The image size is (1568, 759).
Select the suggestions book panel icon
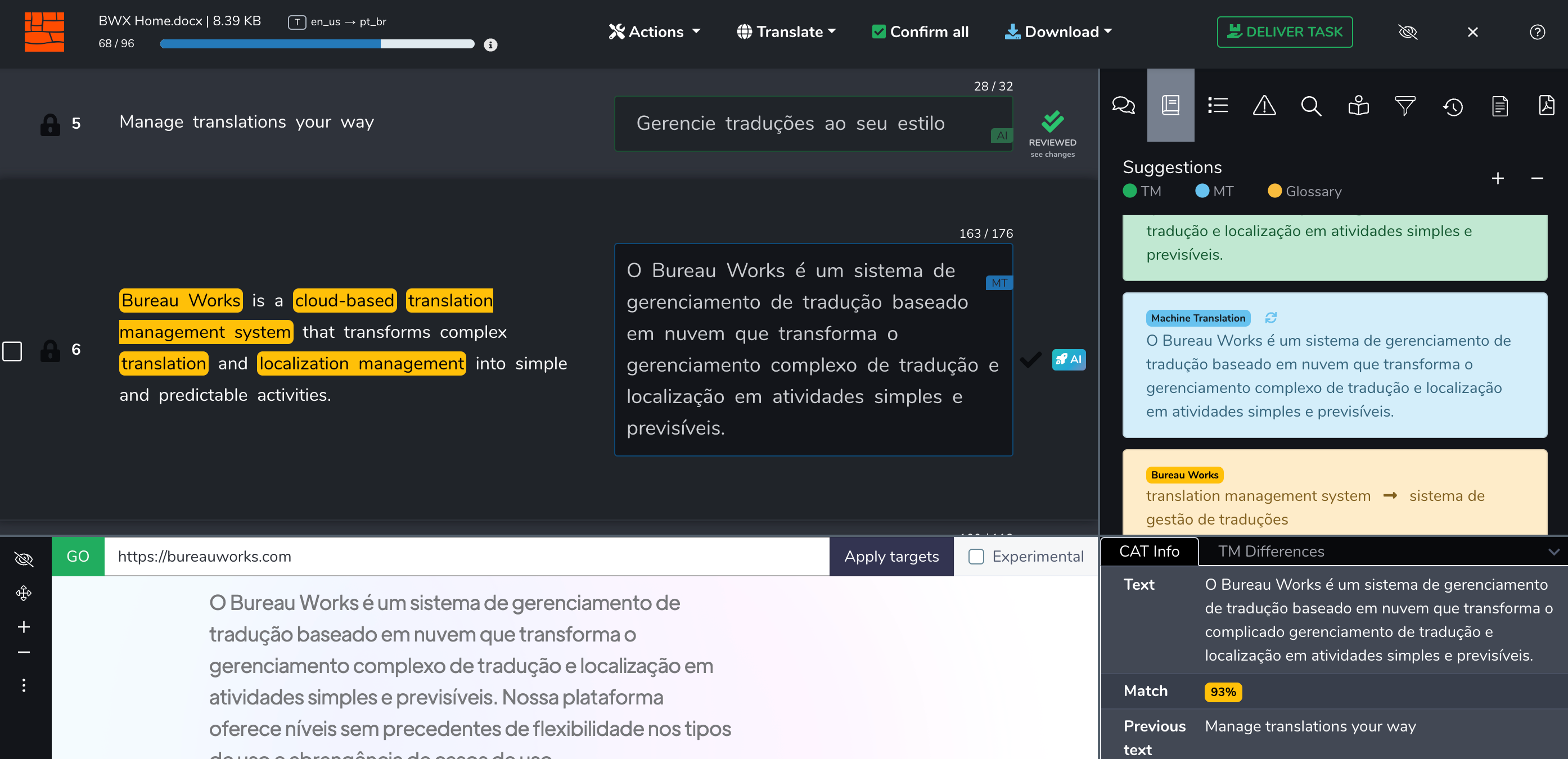coord(1170,105)
